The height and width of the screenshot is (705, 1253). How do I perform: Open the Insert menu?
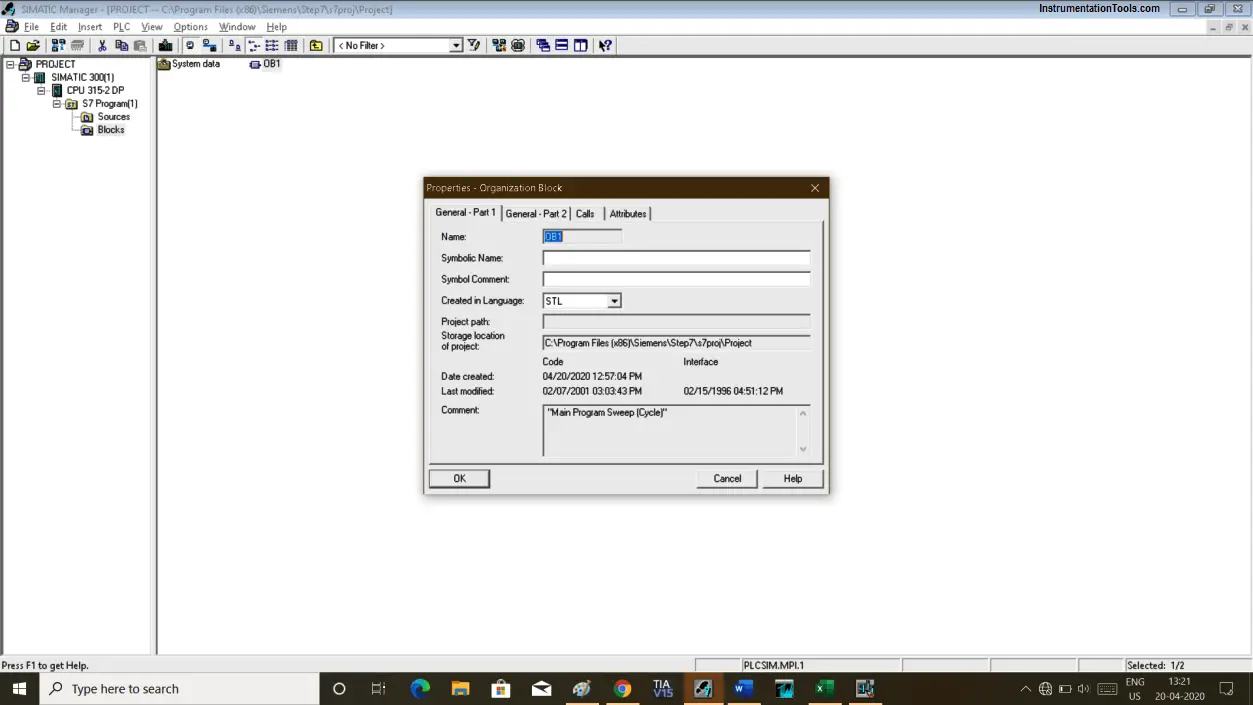point(90,27)
